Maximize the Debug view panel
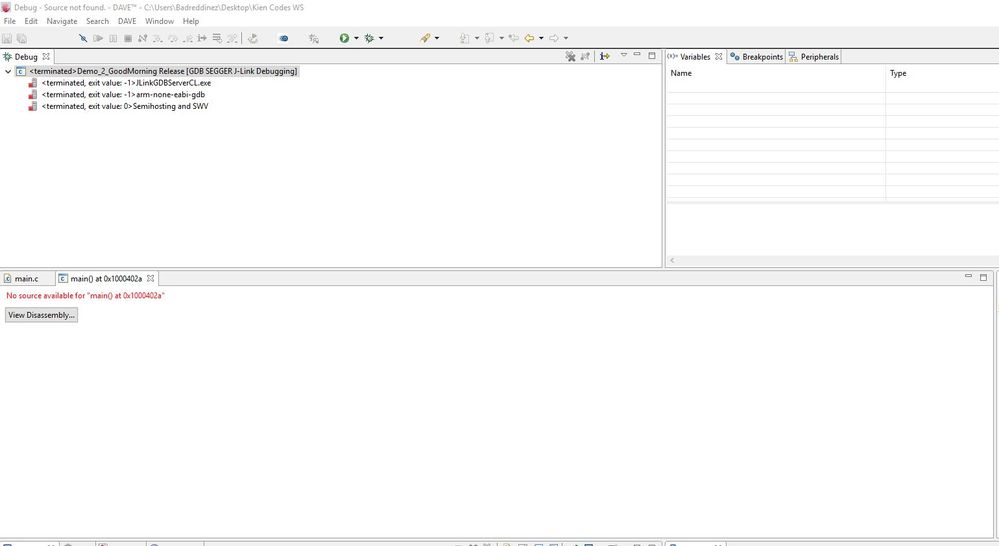The height and width of the screenshot is (546, 999). pyautogui.click(x=652, y=55)
